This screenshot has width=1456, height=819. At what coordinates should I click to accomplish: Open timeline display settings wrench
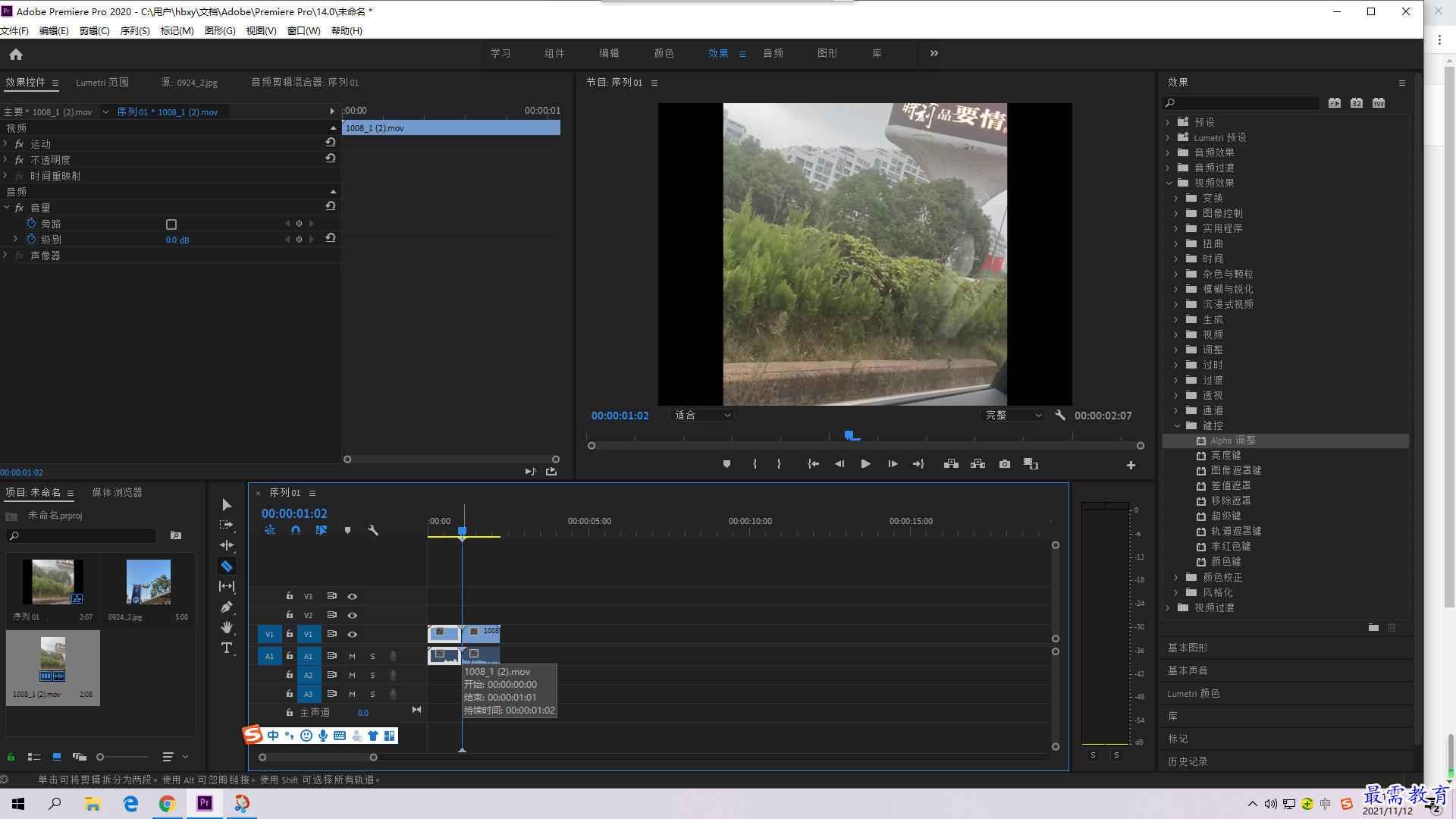point(373,530)
